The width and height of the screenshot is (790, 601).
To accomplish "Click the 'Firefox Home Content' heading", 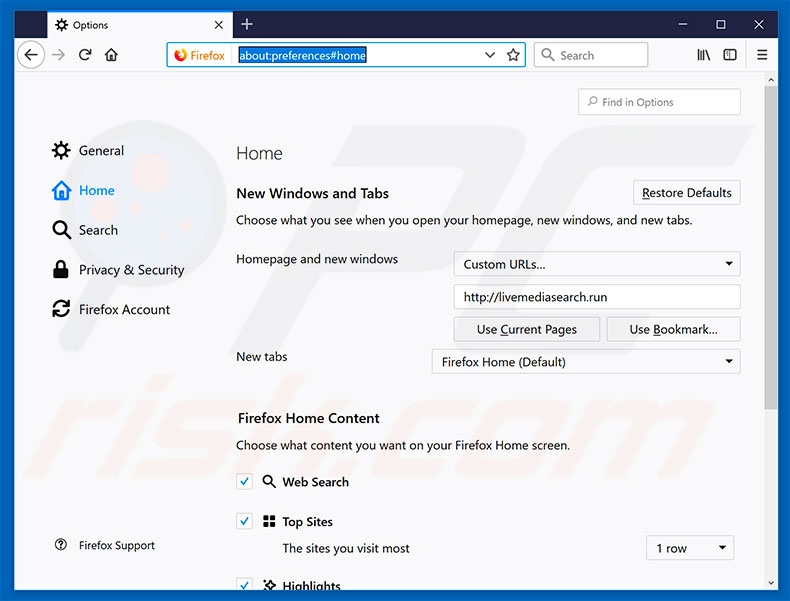I will 309,418.
